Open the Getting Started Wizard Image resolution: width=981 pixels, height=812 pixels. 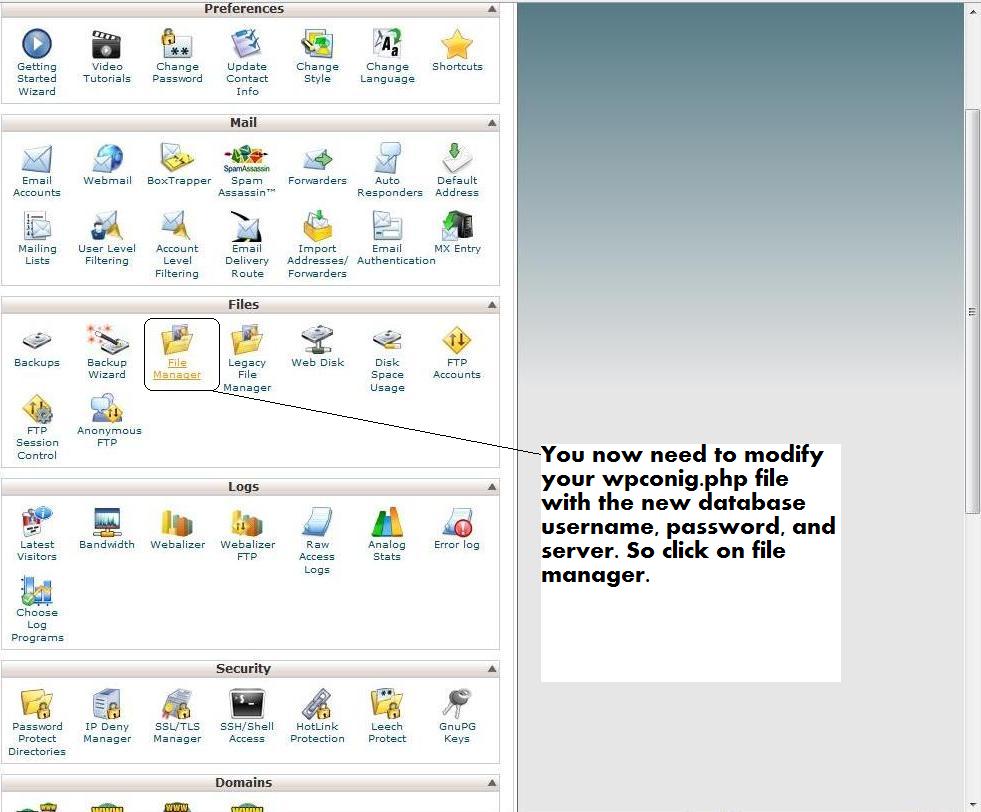click(x=37, y=63)
